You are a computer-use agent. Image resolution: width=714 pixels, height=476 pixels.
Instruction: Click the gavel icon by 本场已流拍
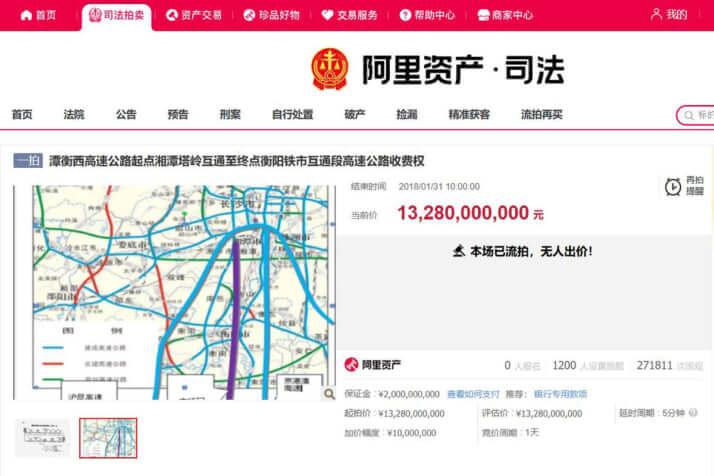click(459, 251)
